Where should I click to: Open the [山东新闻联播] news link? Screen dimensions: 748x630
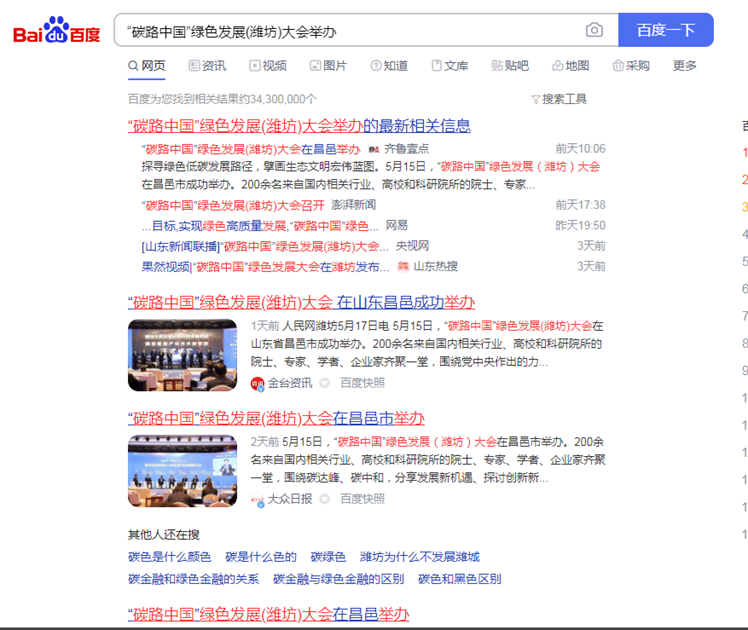(265, 246)
